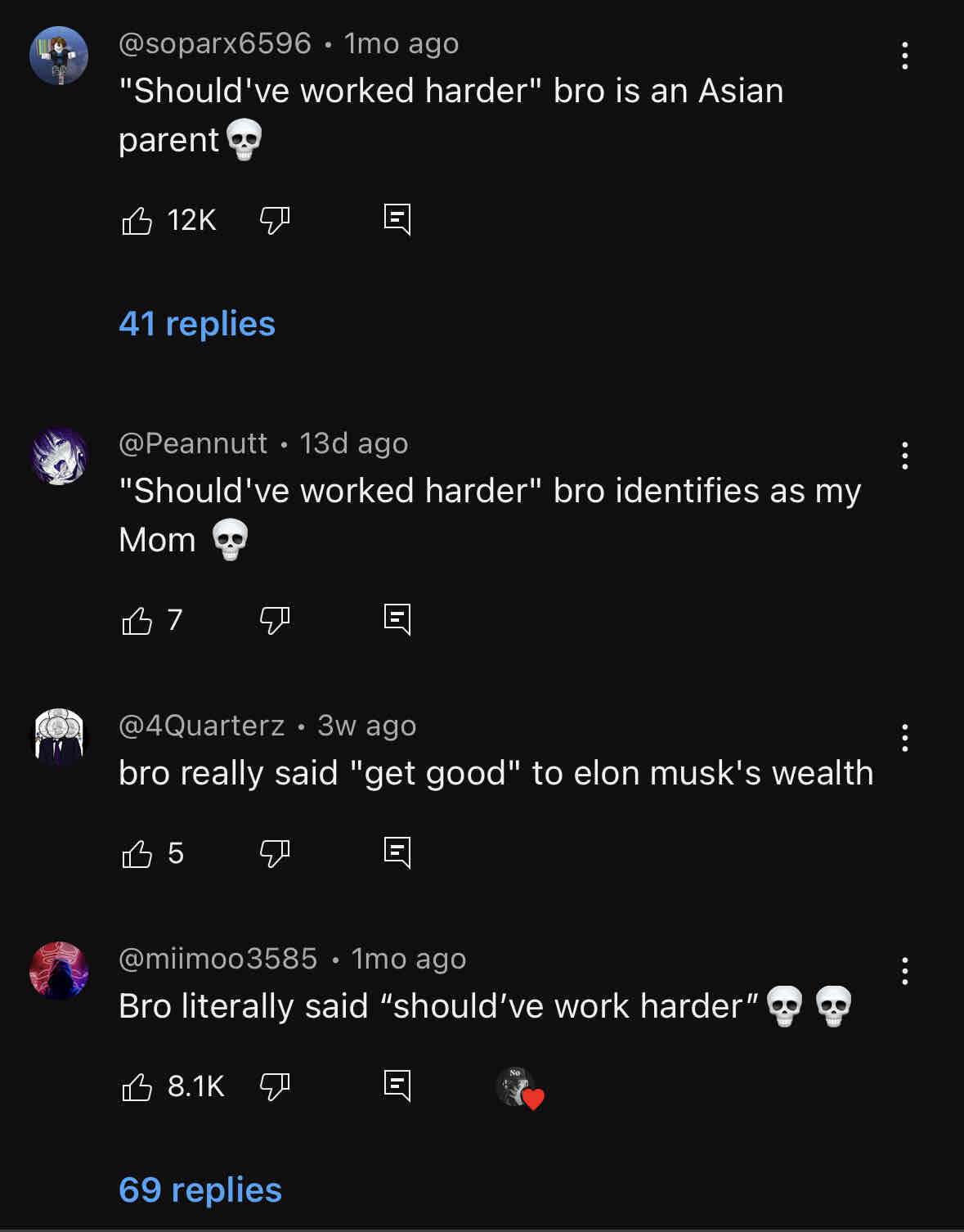The width and height of the screenshot is (964, 1232).
Task: Dislike the @Peannutt comment
Action: tap(275, 621)
